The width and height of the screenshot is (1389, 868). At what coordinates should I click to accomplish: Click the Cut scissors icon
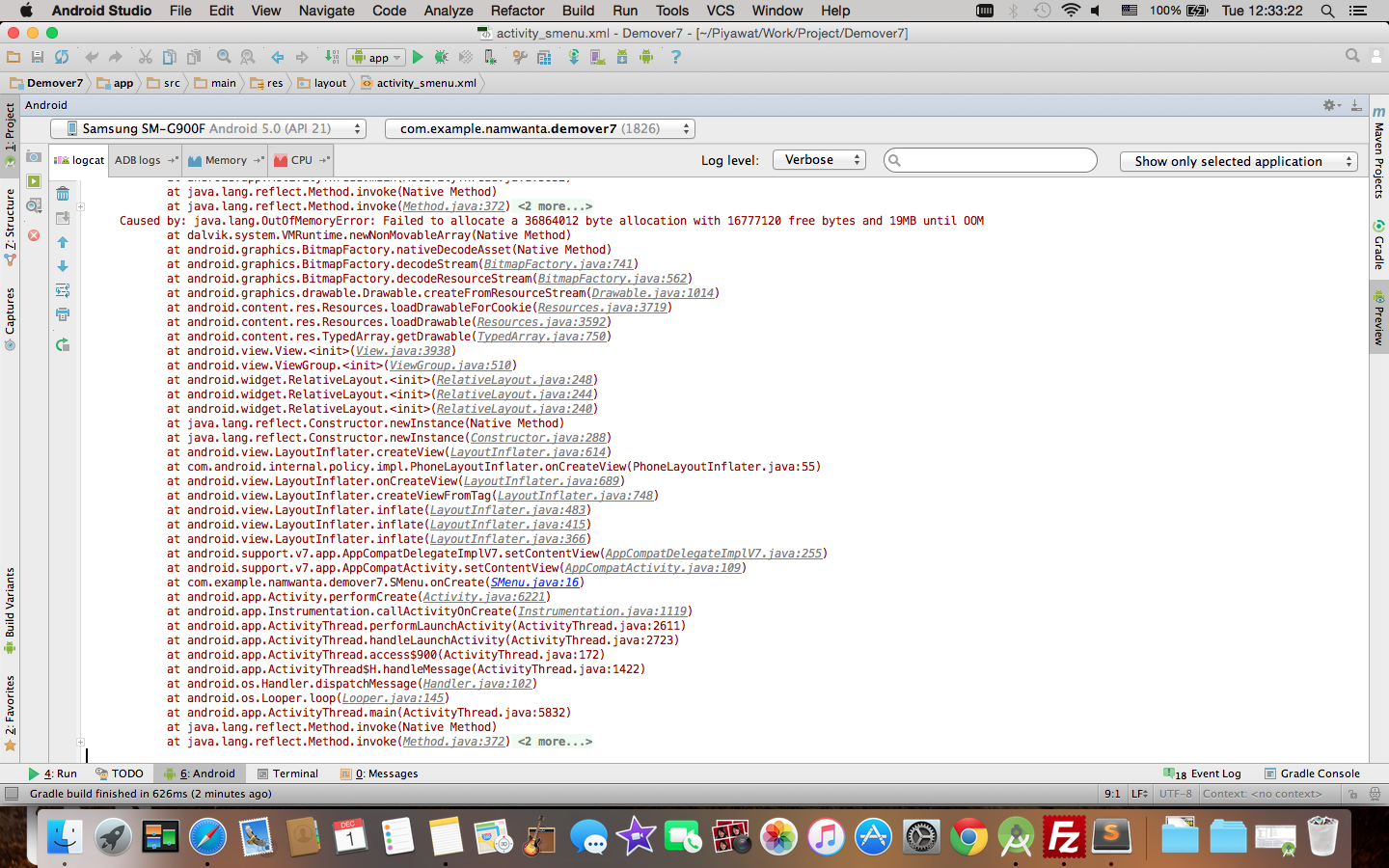pos(145,57)
